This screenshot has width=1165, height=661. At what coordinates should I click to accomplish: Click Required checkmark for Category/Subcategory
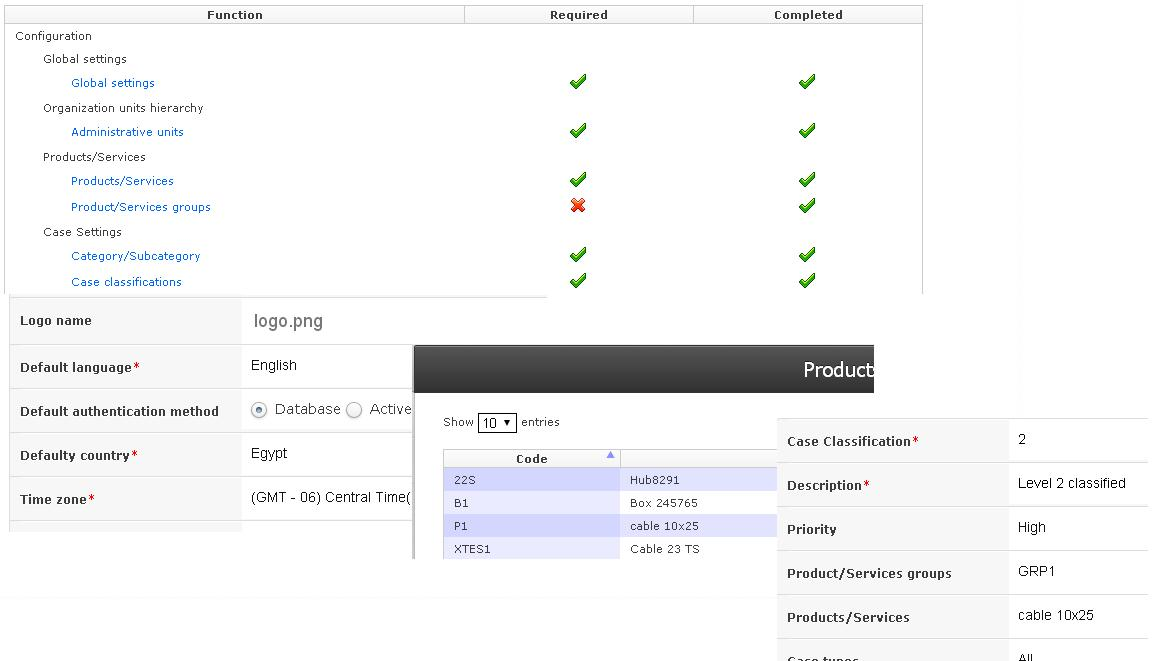tap(577, 254)
